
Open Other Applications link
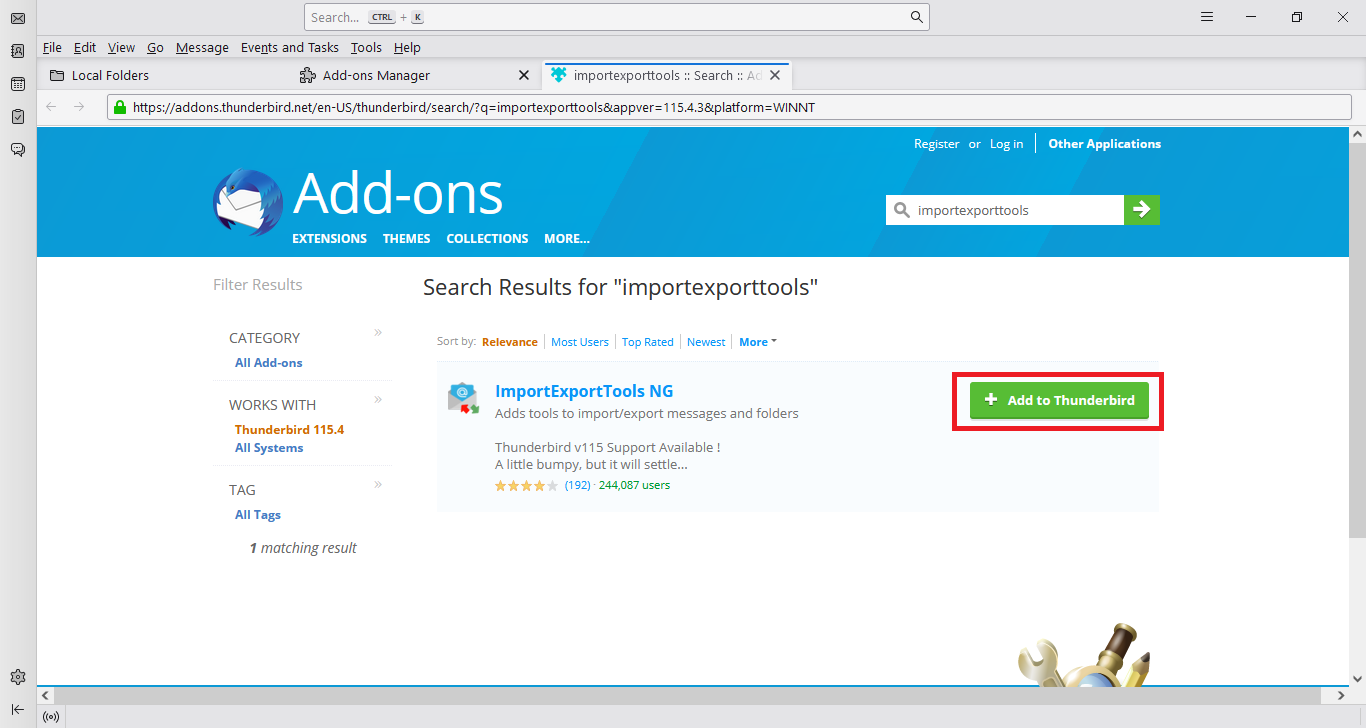[x=1104, y=144]
